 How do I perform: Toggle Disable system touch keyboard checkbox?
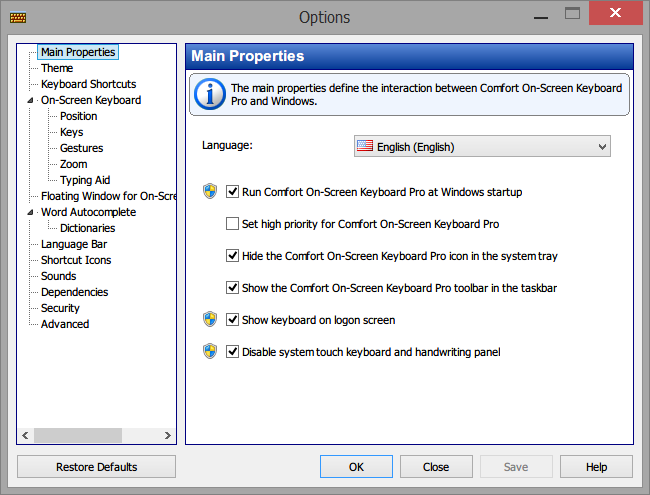(232, 352)
